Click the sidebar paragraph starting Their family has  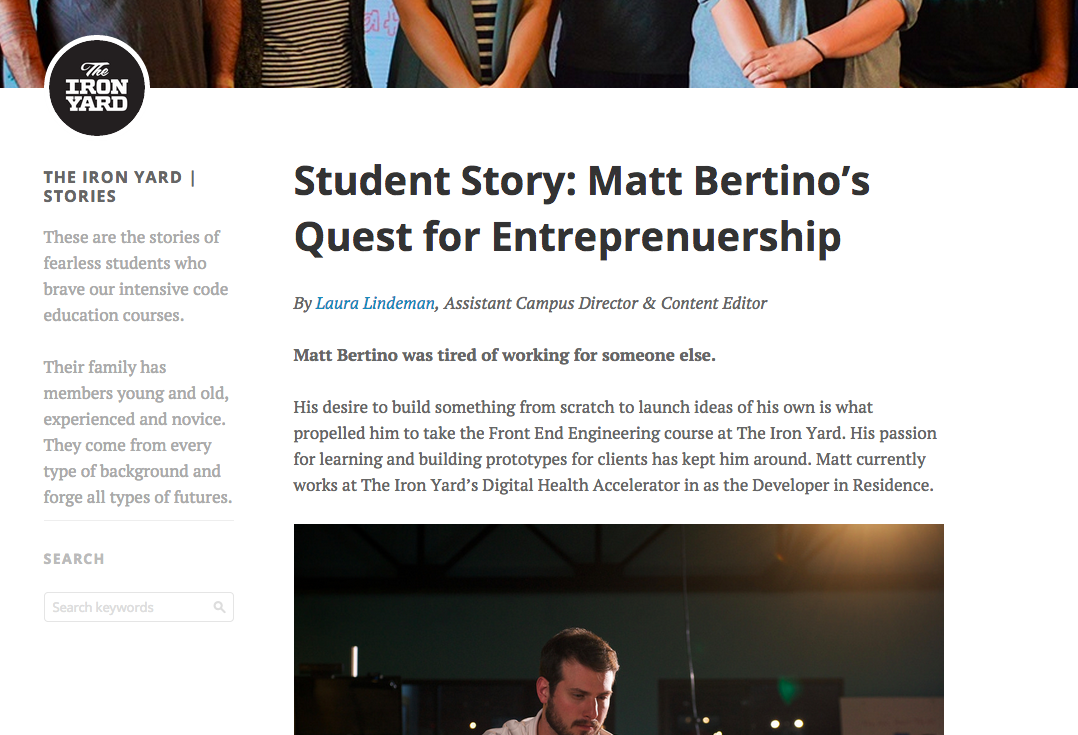coord(138,432)
